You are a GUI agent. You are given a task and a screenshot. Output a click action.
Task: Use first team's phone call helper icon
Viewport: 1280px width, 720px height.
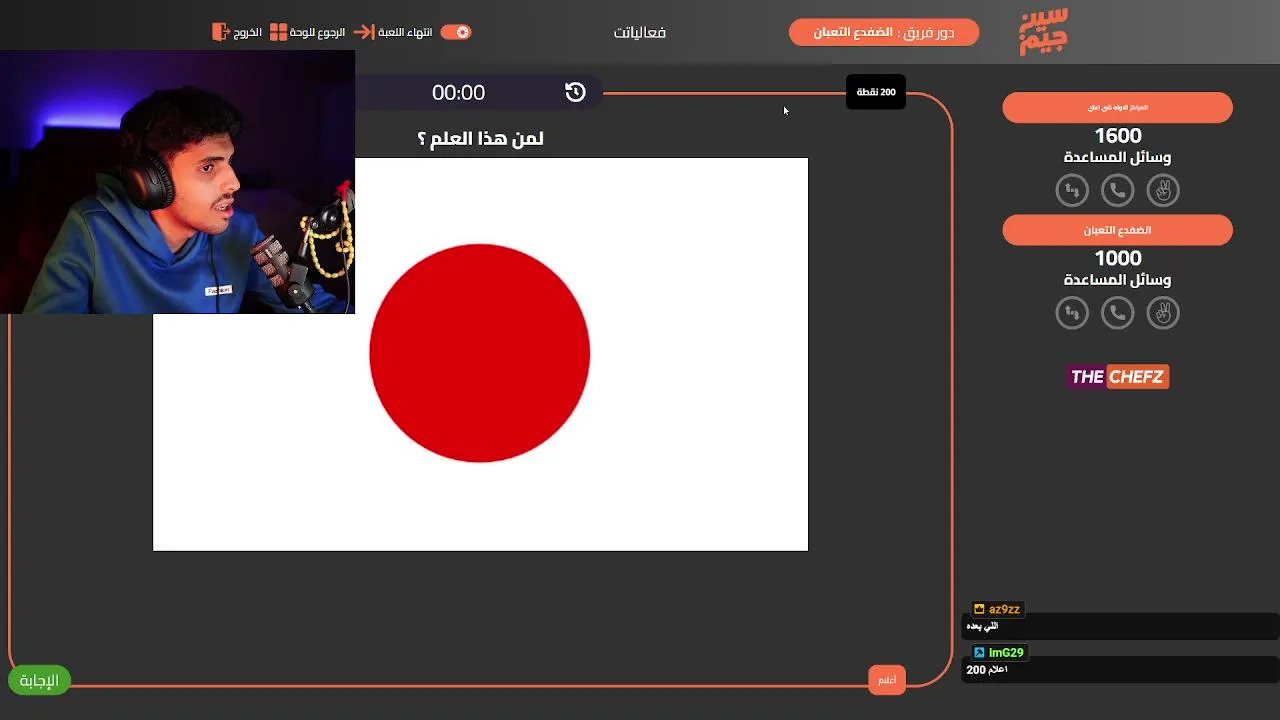1118,190
